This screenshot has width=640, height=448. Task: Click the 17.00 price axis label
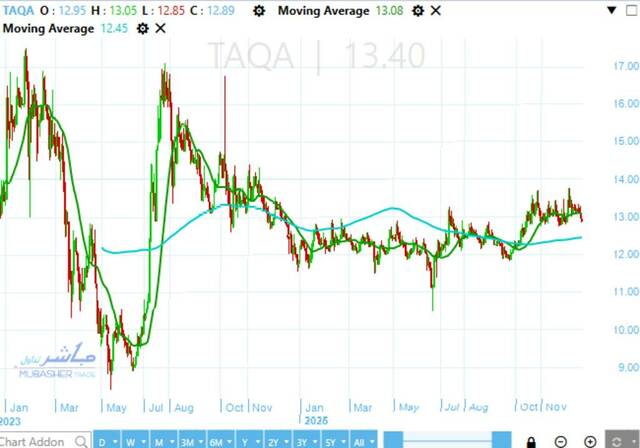627,66
